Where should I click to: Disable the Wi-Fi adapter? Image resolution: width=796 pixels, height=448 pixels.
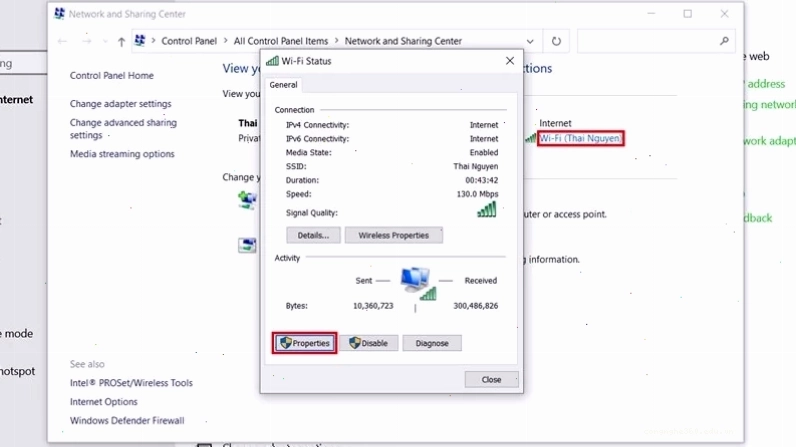[x=369, y=343]
